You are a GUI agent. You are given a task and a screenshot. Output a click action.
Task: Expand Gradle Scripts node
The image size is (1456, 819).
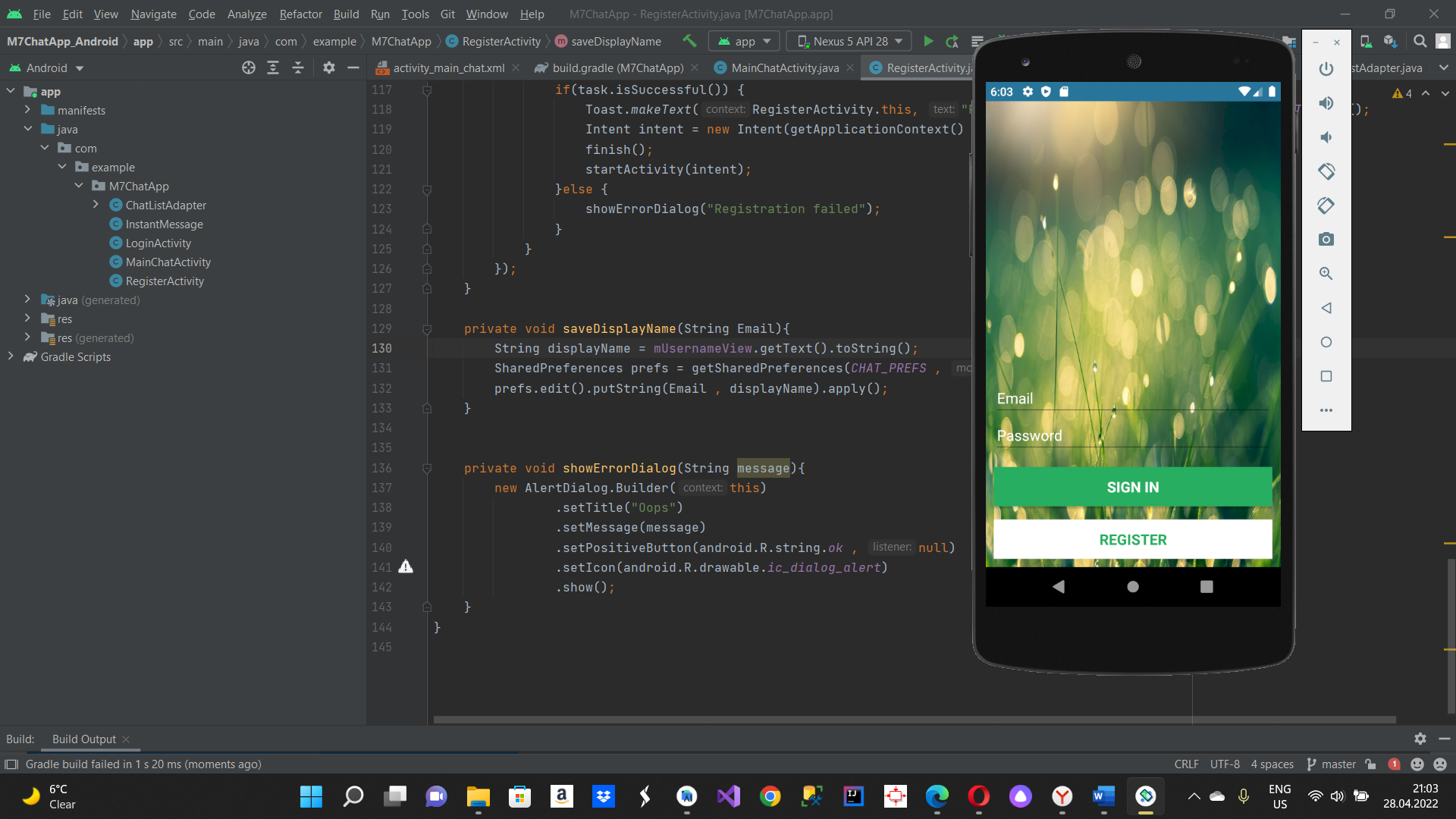coord(11,356)
